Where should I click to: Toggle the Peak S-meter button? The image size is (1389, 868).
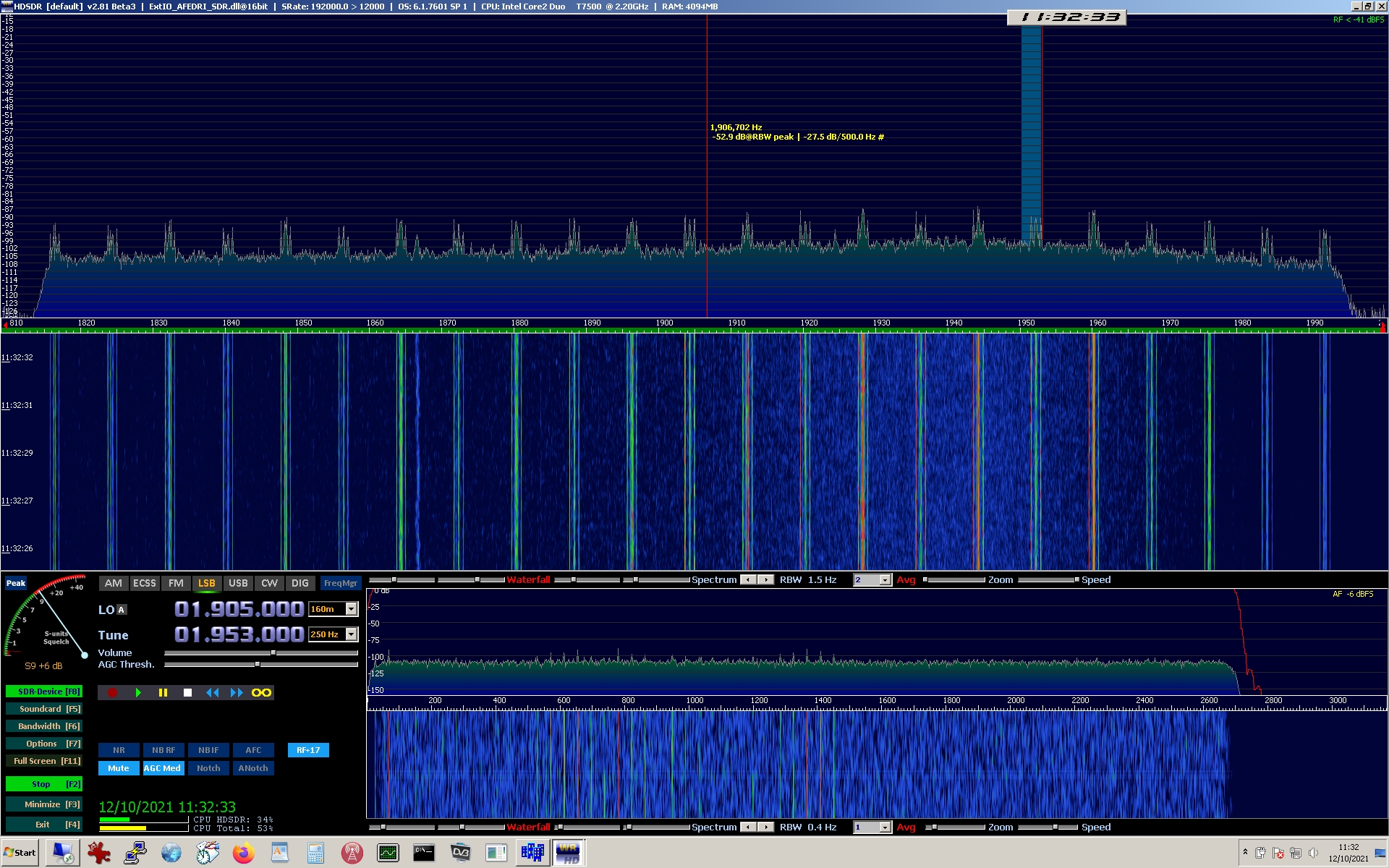click(16, 583)
